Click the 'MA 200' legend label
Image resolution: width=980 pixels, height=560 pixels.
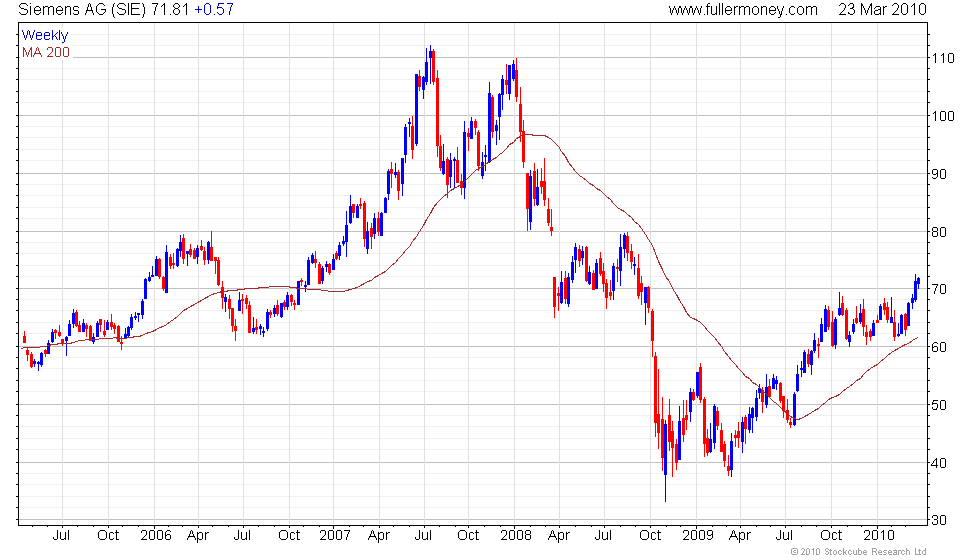point(46,52)
